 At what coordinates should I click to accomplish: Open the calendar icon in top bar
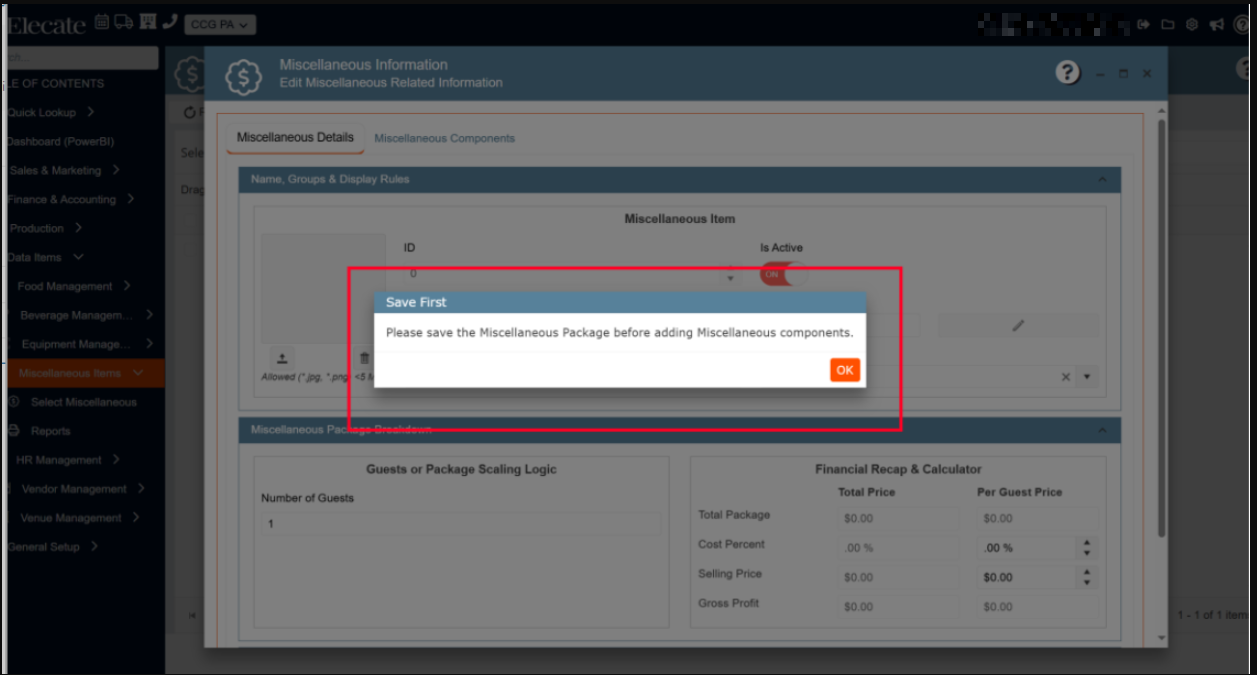[102, 23]
